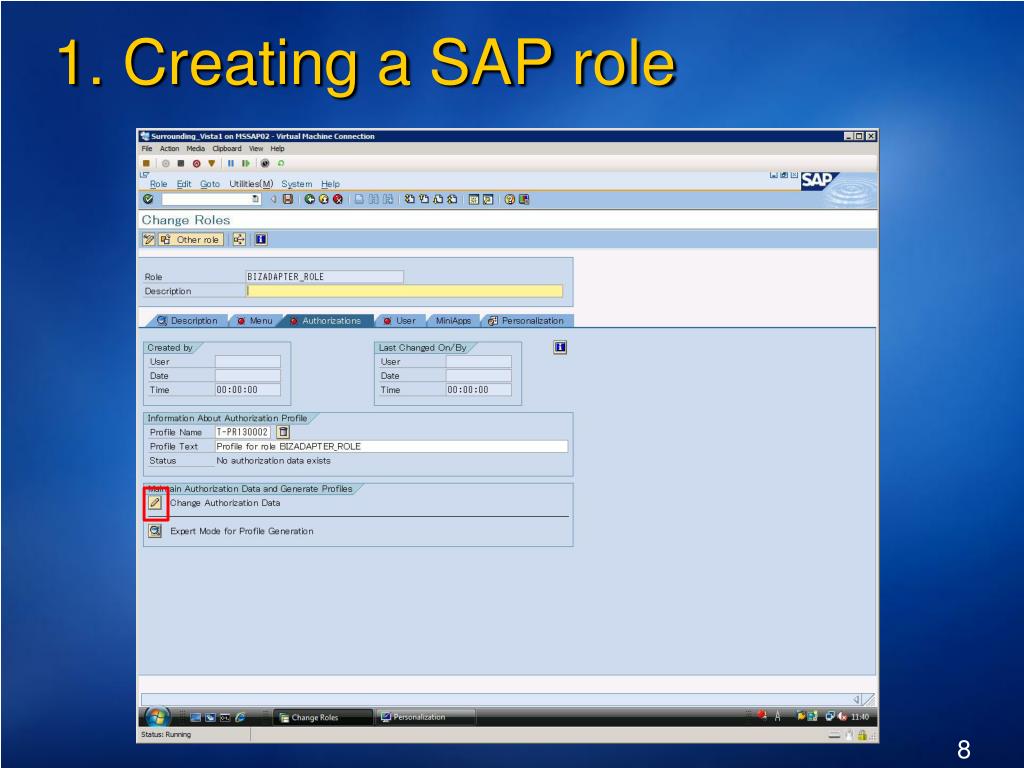
Task: Open the Action menu of Virtual Machine Connection
Action: [x=169, y=149]
